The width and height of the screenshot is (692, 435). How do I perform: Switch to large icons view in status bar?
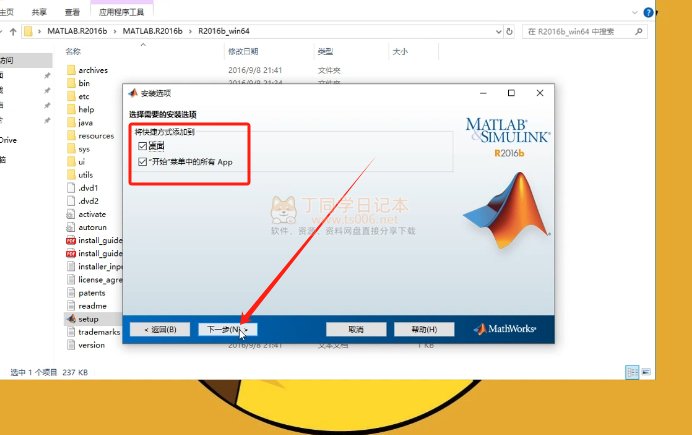click(x=646, y=372)
